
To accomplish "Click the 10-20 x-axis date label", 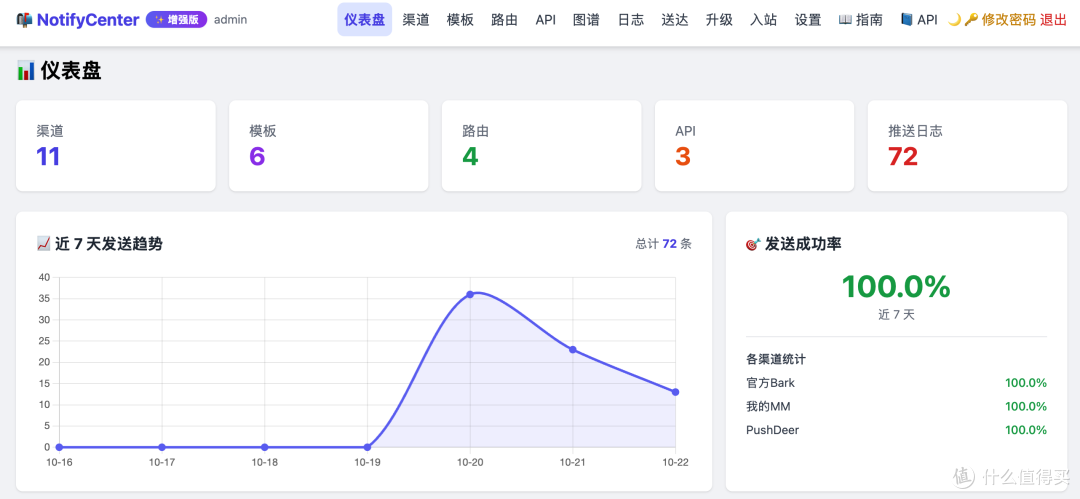I will tap(470, 462).
